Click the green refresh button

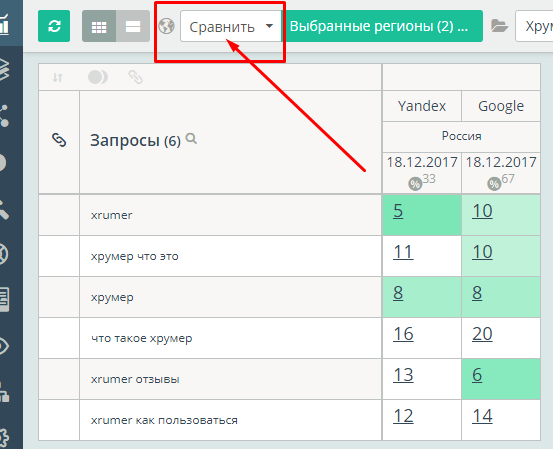(x=54, y=26)
